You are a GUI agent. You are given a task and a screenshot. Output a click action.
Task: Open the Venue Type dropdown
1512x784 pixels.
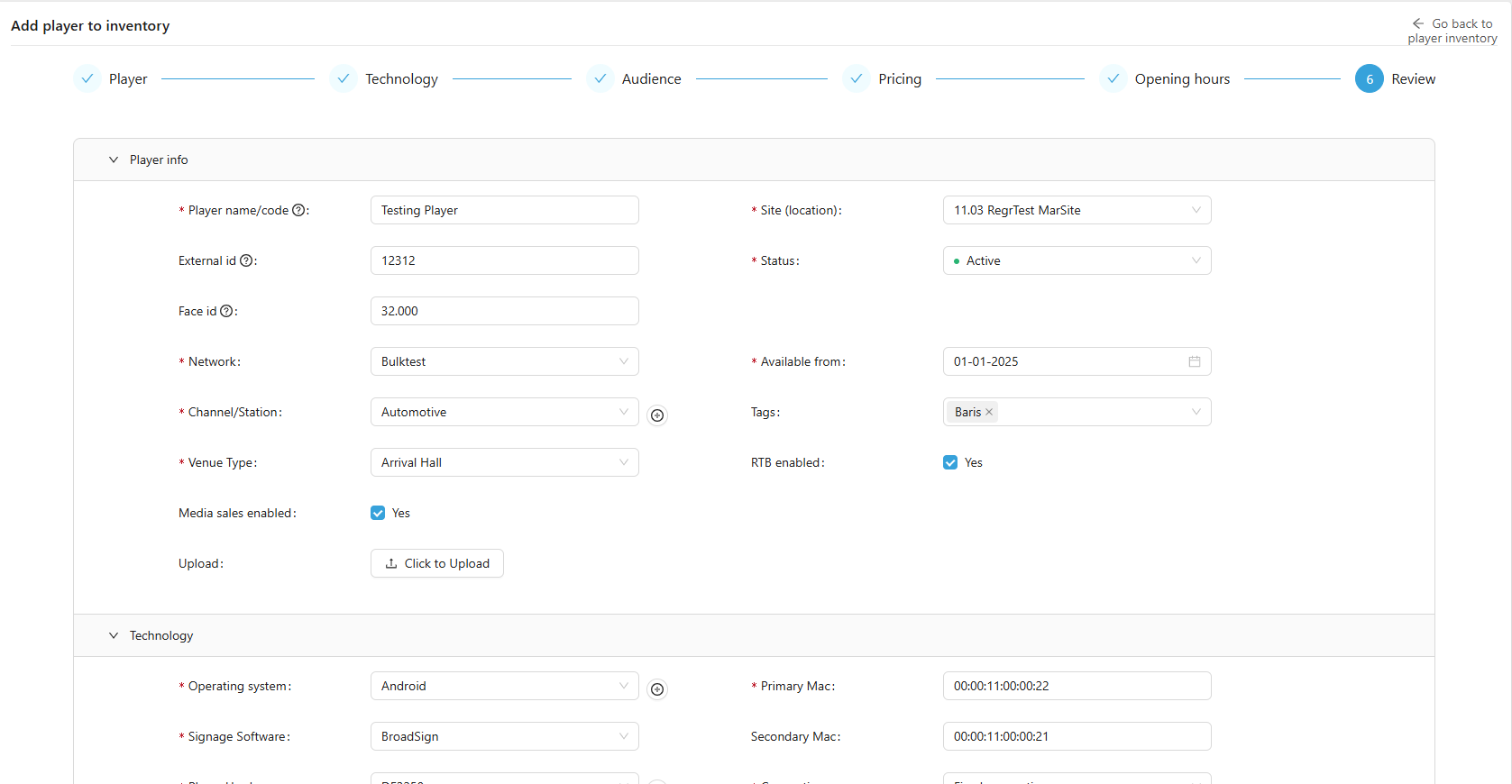(504, 462)
